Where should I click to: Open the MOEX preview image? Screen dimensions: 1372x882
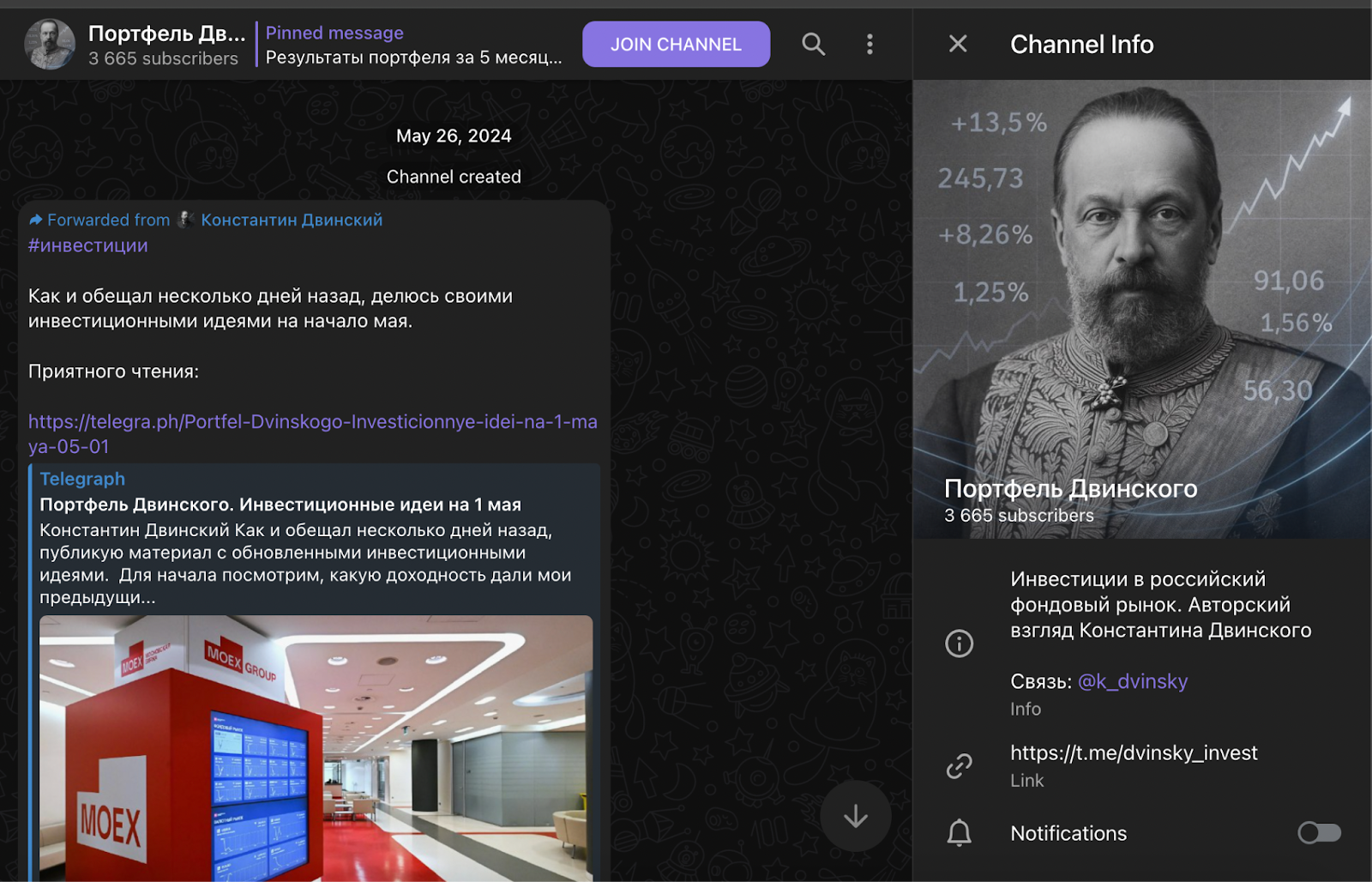pos(316,748)
